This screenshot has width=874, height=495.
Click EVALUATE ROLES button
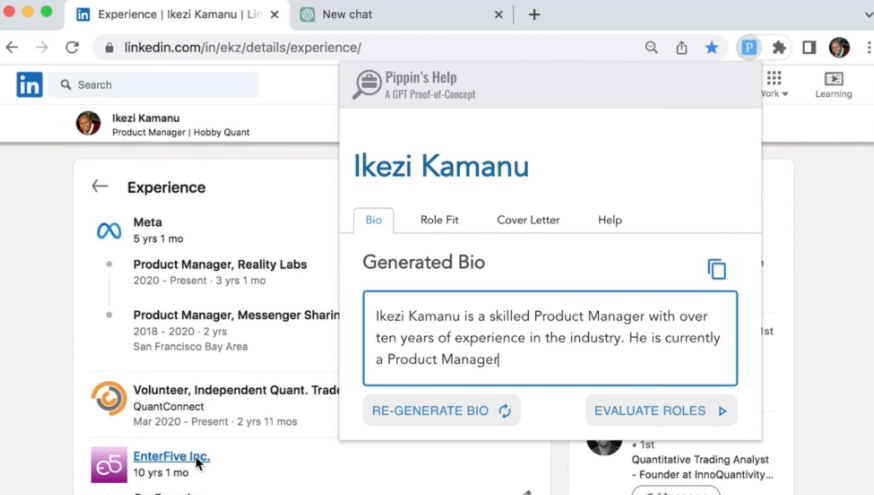[x=661, y=411]
